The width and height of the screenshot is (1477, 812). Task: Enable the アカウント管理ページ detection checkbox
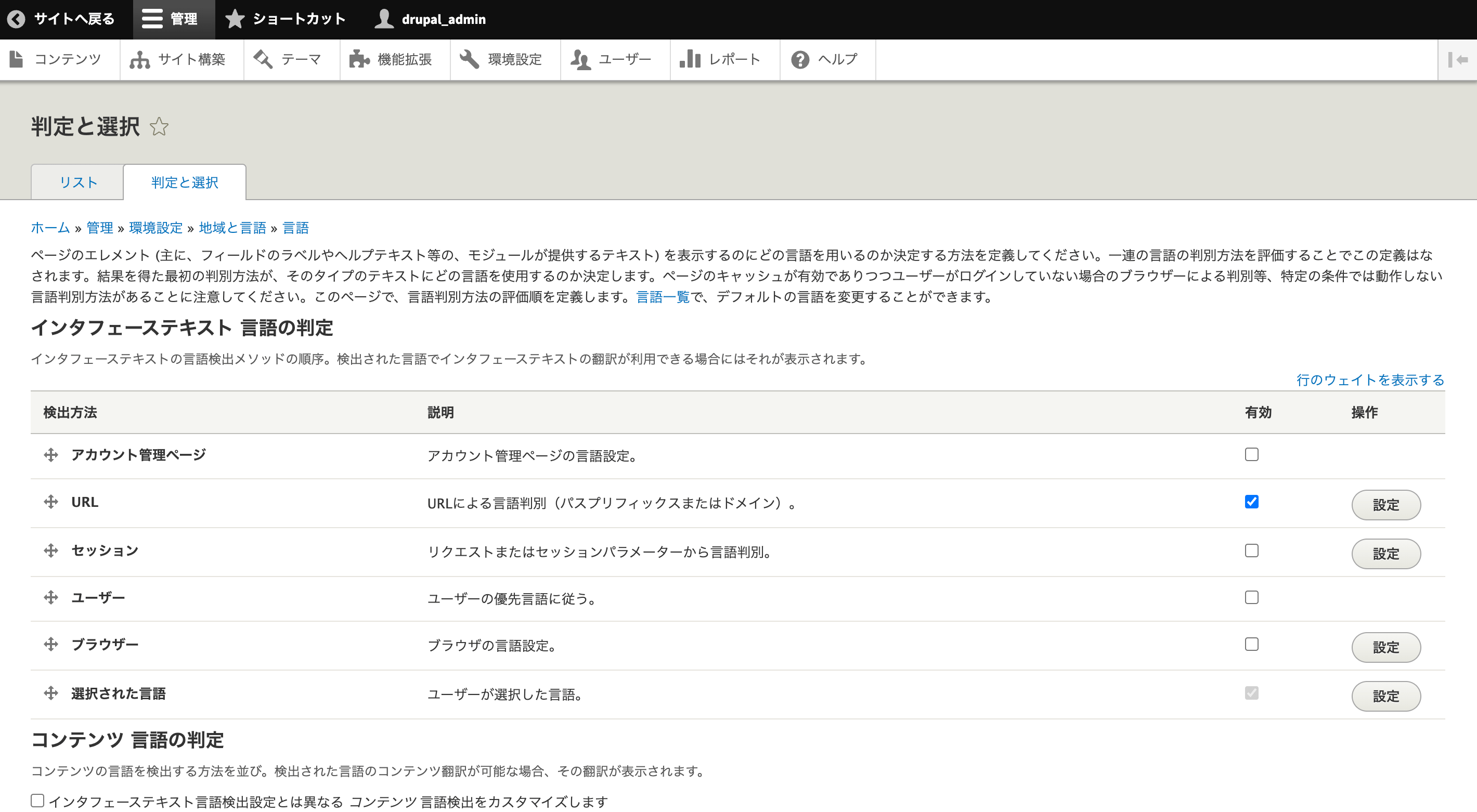point(1252,454)
